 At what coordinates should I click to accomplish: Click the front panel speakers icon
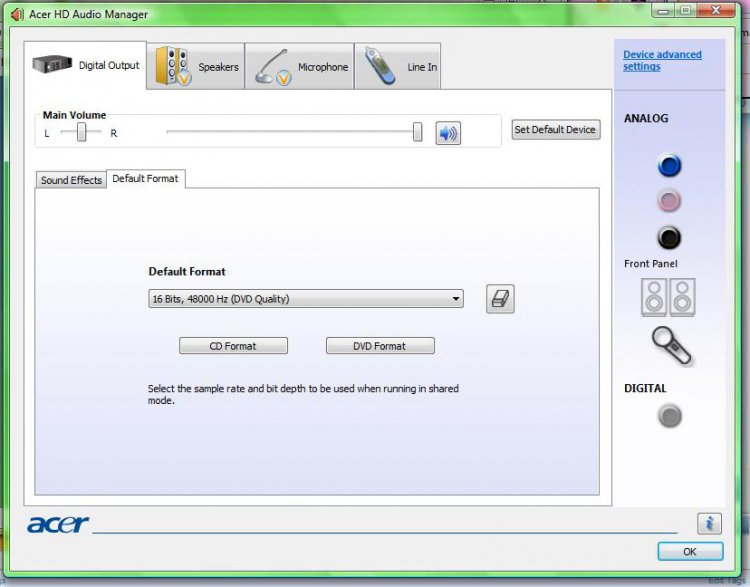(668, 297)
